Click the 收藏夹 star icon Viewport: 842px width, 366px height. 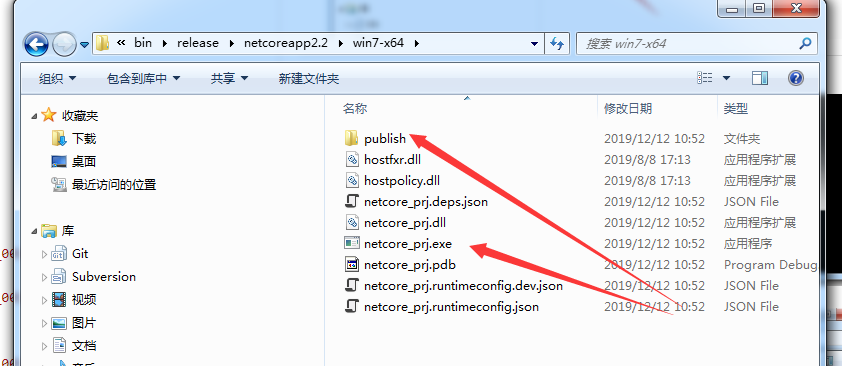48,115
